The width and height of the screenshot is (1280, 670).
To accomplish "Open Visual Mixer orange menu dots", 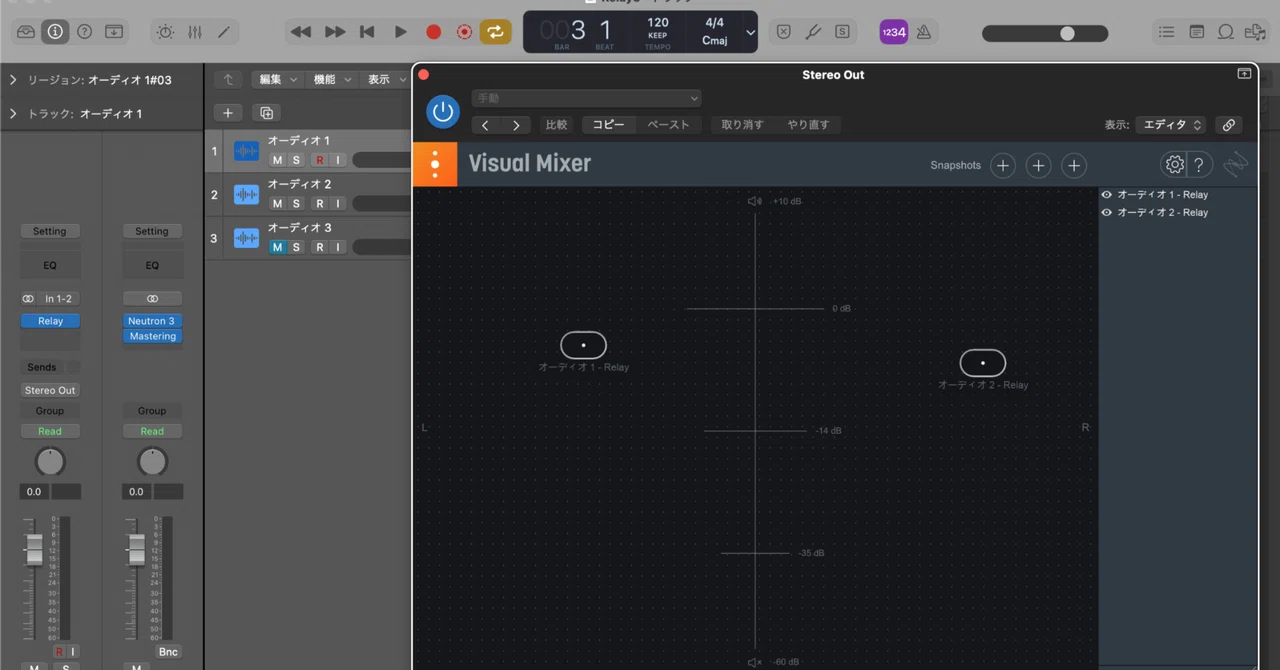I will [x=435, y=164].
